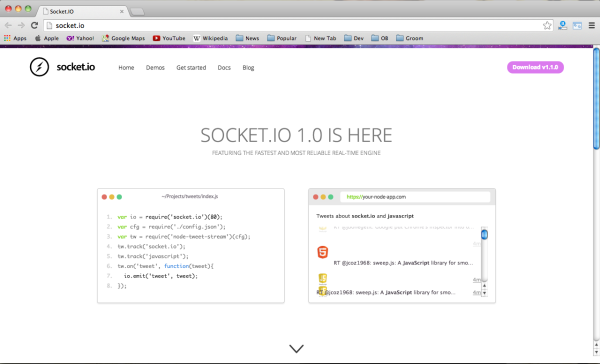Viewport: 600px width, 364px height.
Task: Click the page scrollbar down arrow
Action: click(x=596, y=352)
